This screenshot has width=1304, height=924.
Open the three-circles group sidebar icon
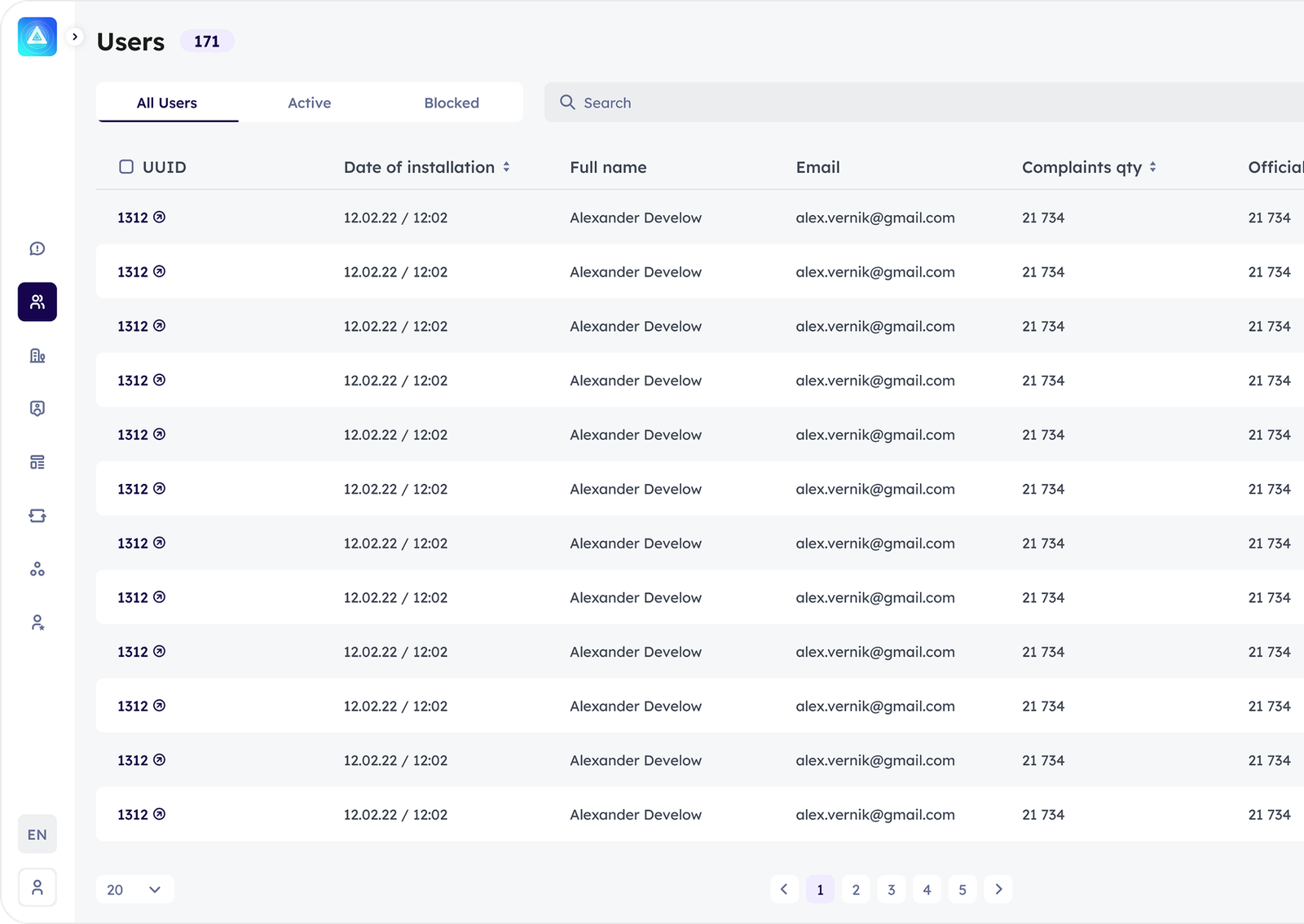(37, 570)
